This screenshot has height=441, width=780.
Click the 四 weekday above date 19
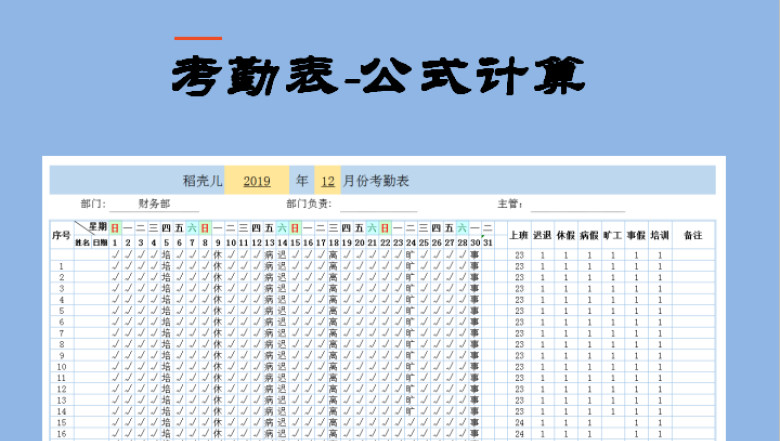tap(346, 228)
